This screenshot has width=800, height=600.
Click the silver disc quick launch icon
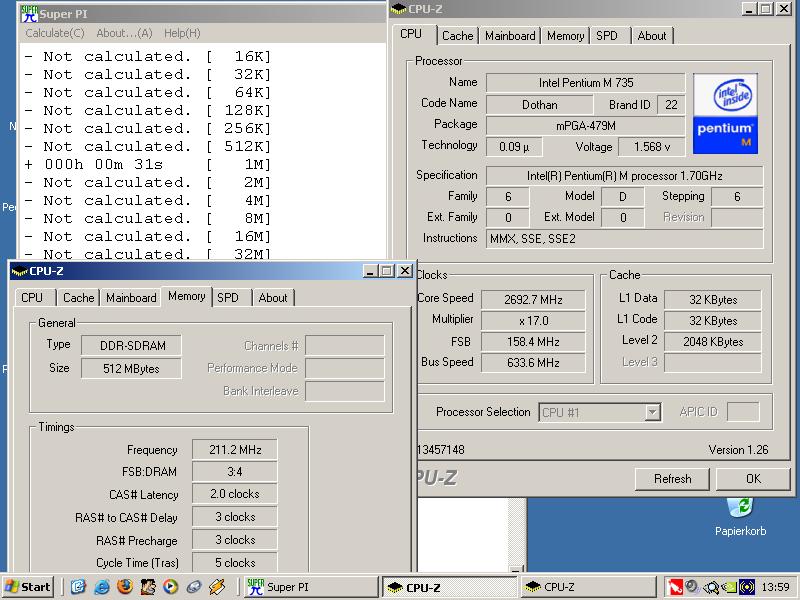pos(194,587)
